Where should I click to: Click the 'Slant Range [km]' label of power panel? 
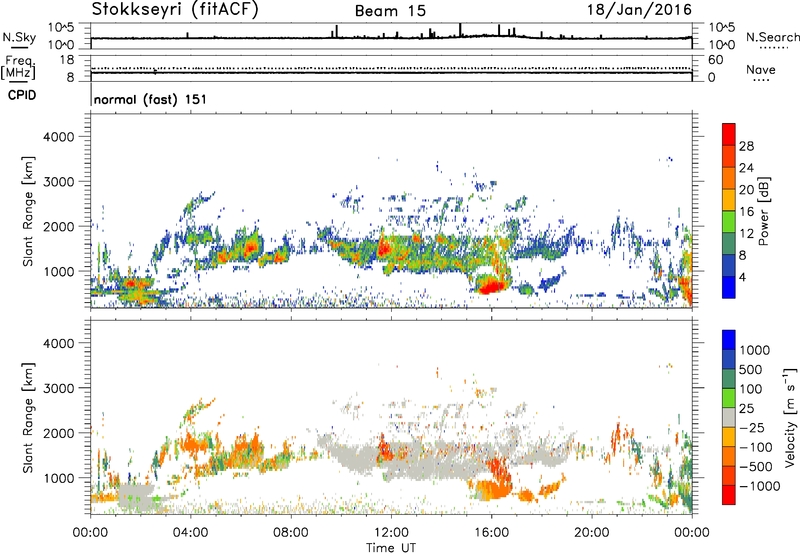point(28,211)
